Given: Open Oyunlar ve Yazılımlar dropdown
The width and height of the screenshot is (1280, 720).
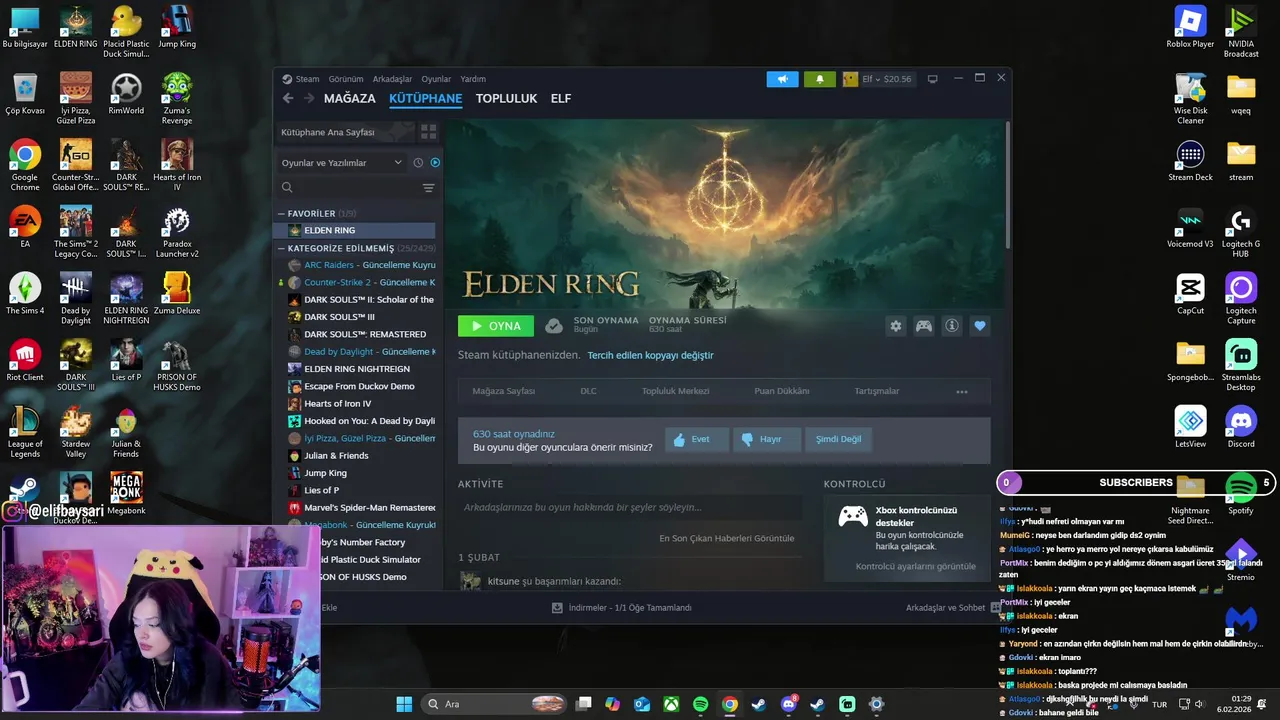Looking at the screenshot, I should (x=341, y=163).
